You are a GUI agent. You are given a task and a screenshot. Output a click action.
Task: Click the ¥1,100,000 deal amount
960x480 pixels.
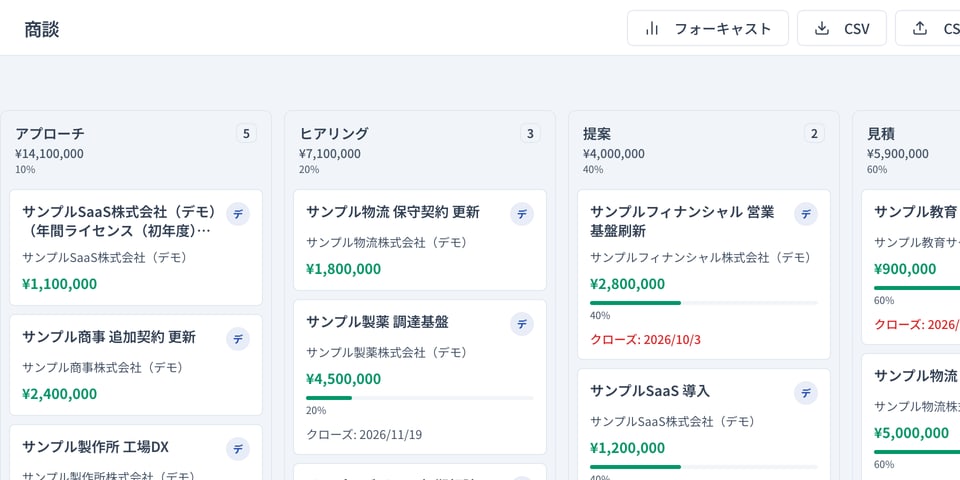[59, 284]
